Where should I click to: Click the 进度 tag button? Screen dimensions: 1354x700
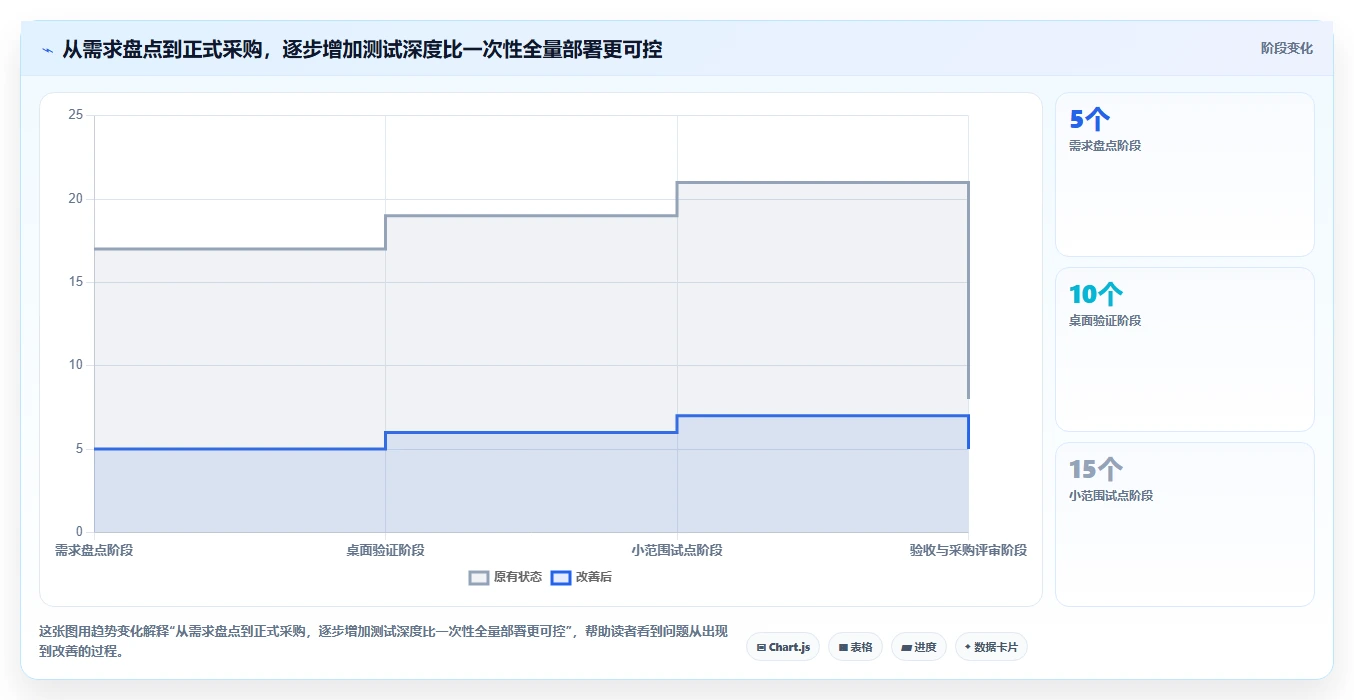click(919, 647)
